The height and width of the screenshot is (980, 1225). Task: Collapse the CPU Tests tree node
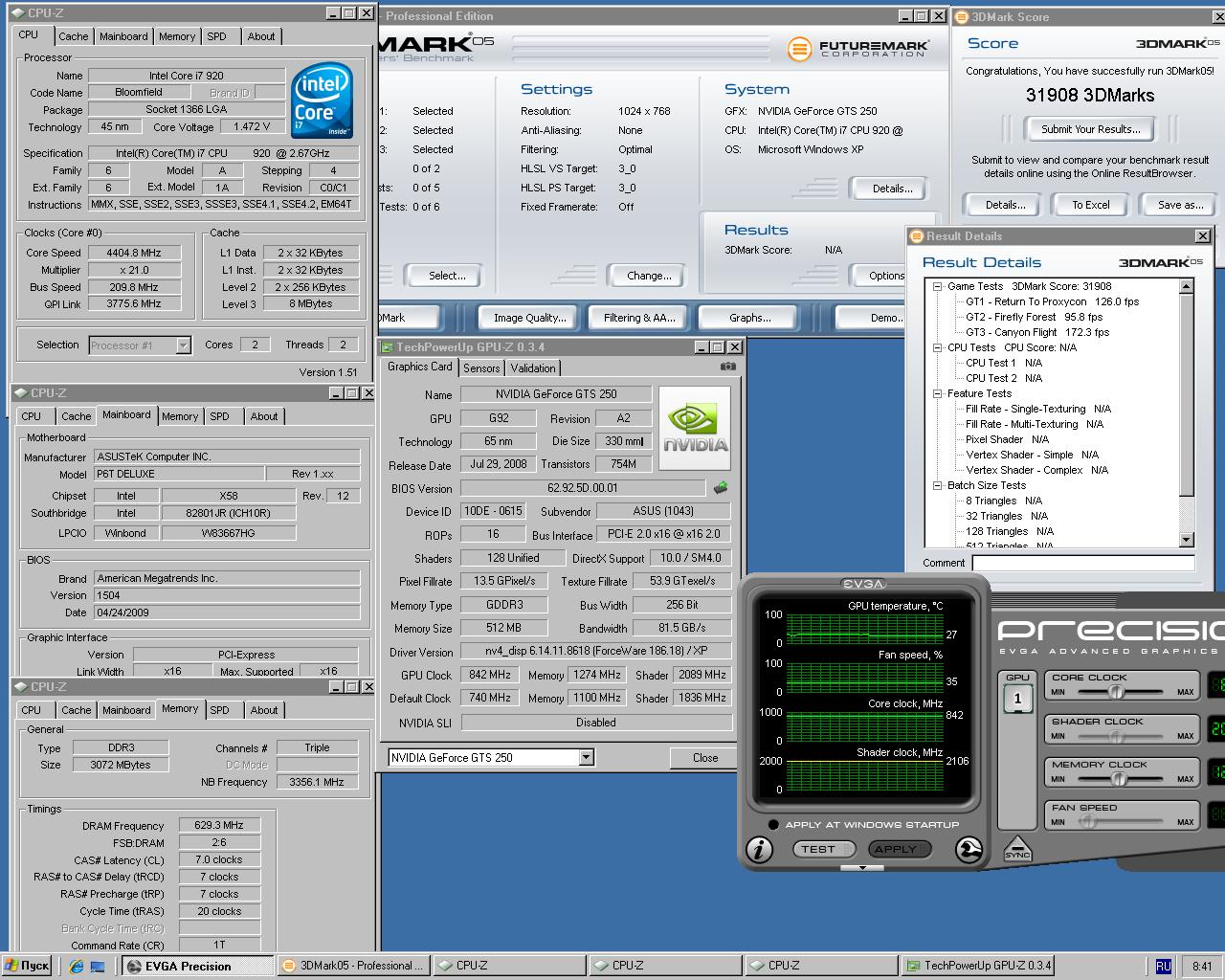point(938,347)
